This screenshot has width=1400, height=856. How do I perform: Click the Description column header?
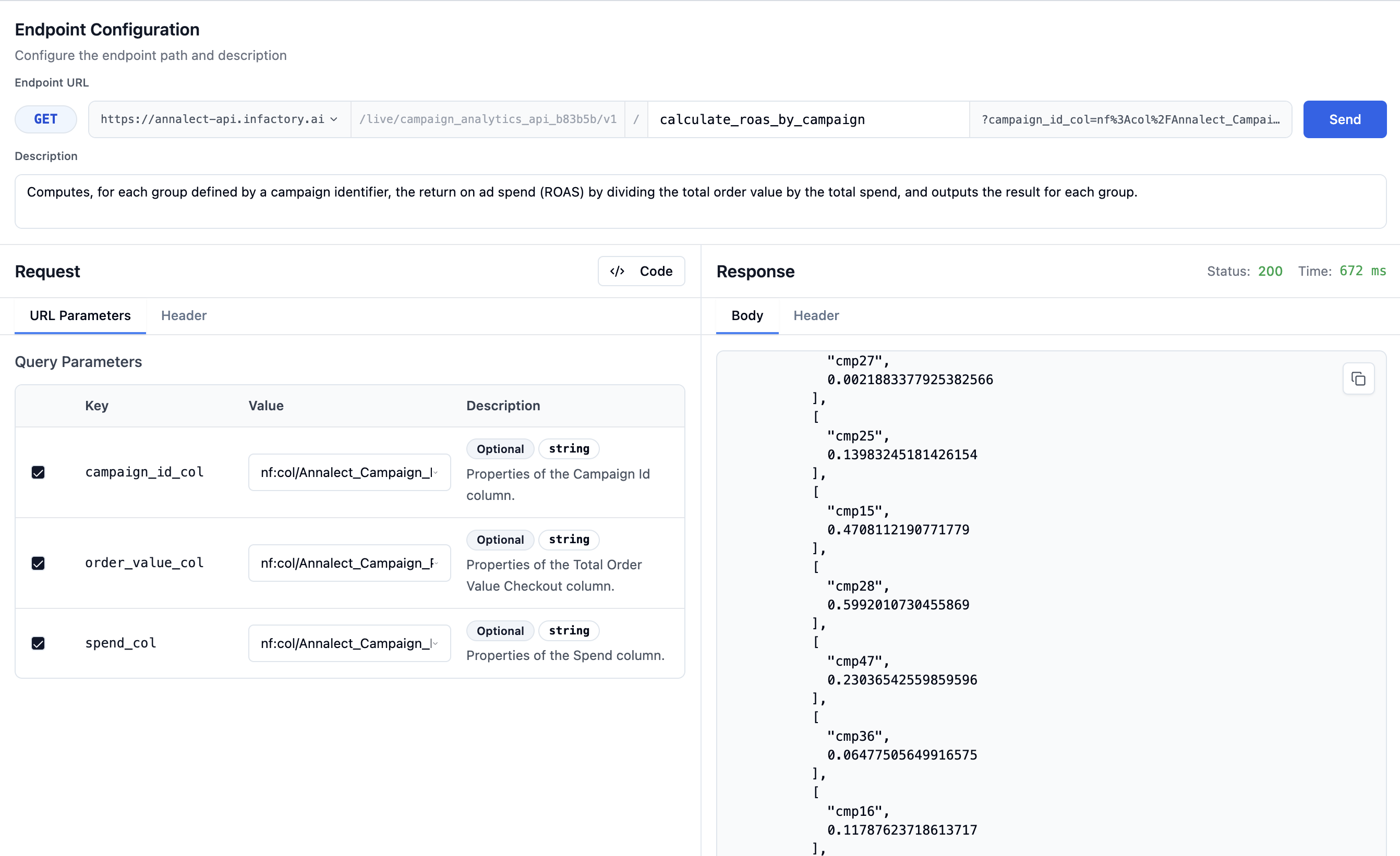click(503, 406)
